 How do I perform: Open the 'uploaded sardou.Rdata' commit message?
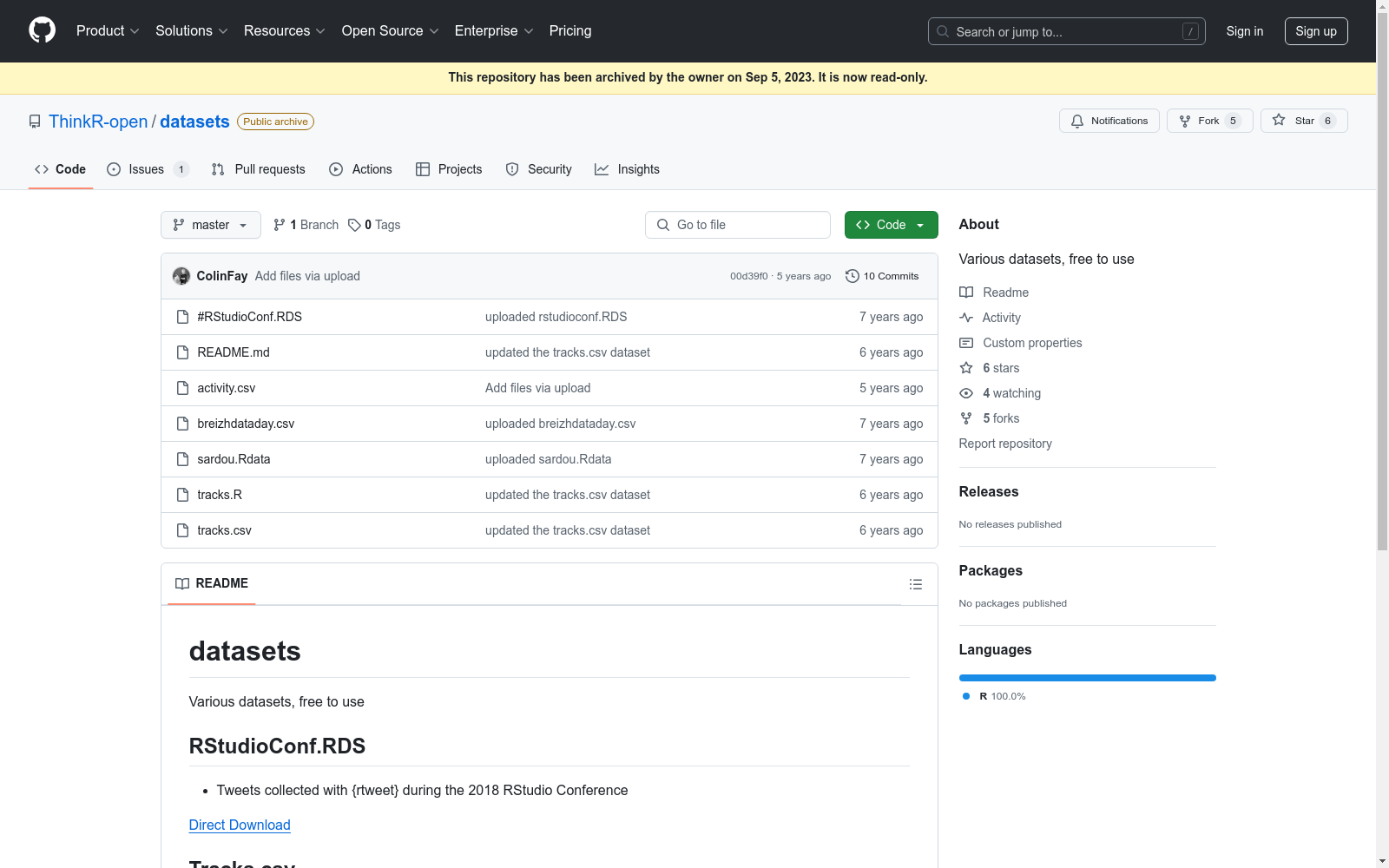point(548,459)
